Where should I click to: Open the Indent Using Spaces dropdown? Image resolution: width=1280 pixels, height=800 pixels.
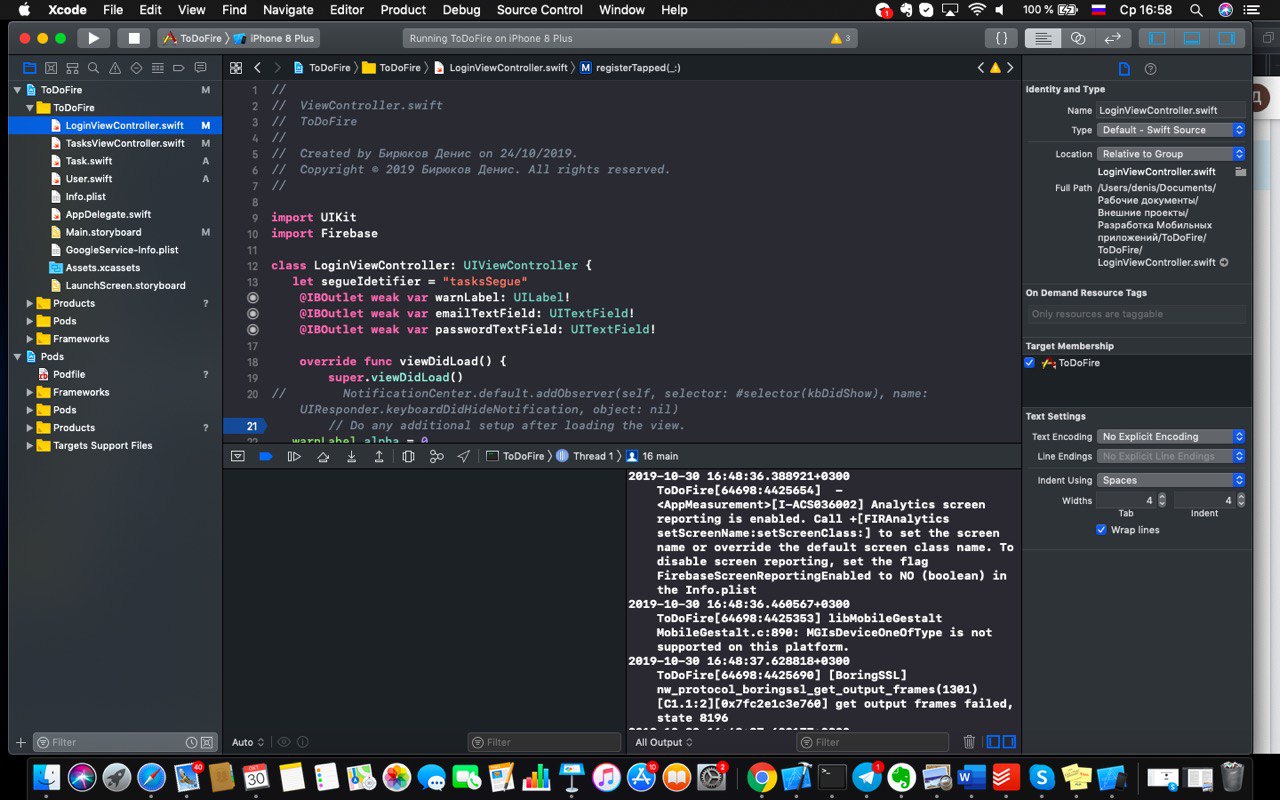1171,481
